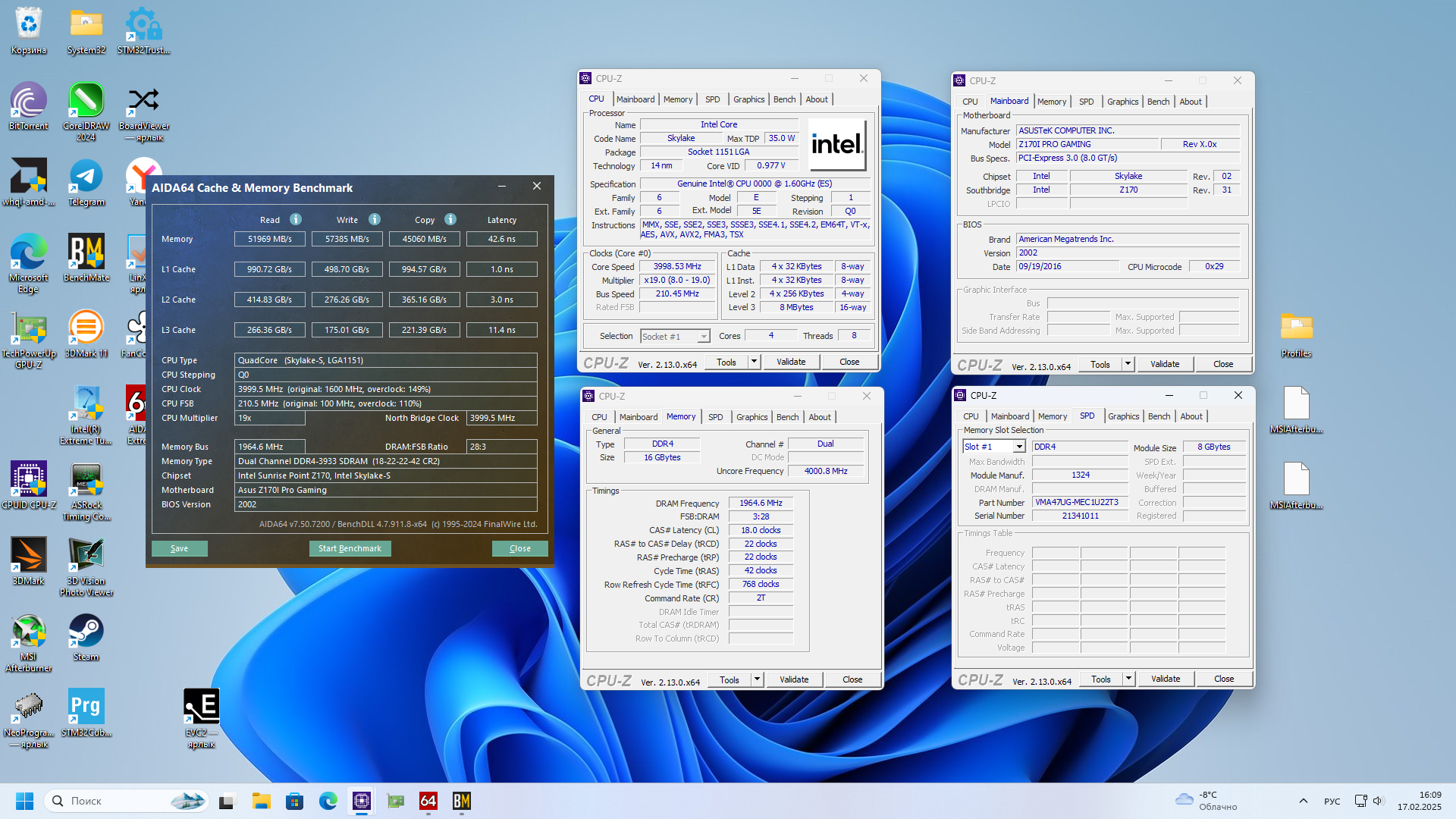The width and height of the screenshot is (1456, 819).
Task: Click Tools button in Memory window
Action: pyautogui.click(x=730, y=679)
